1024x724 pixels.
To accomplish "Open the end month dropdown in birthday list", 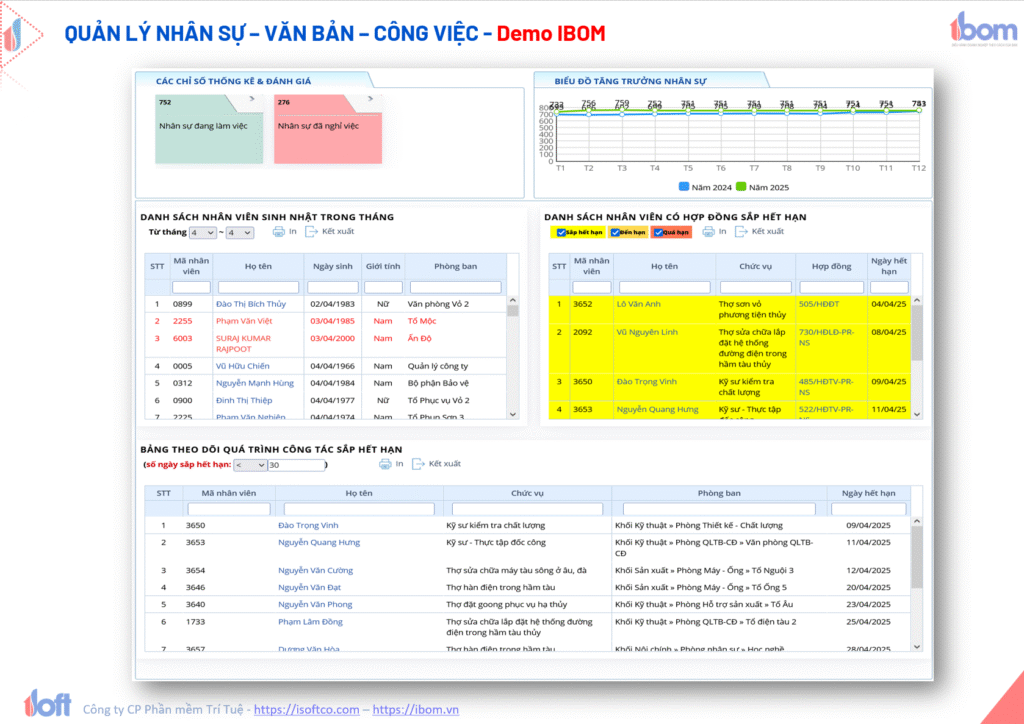I will pos(240,232).
